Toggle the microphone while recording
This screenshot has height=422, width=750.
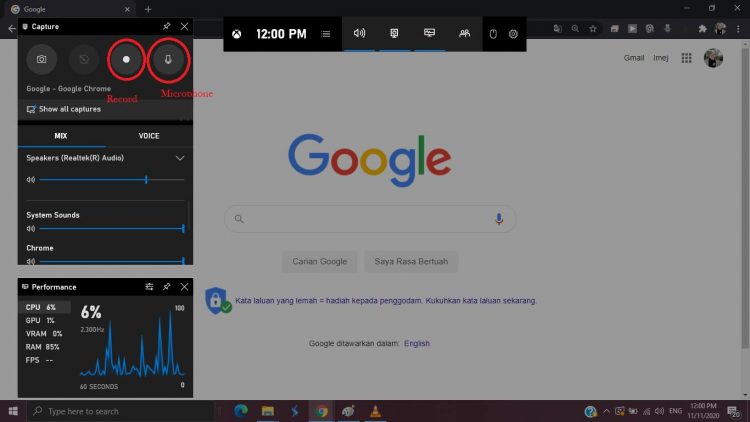(168, 59)
